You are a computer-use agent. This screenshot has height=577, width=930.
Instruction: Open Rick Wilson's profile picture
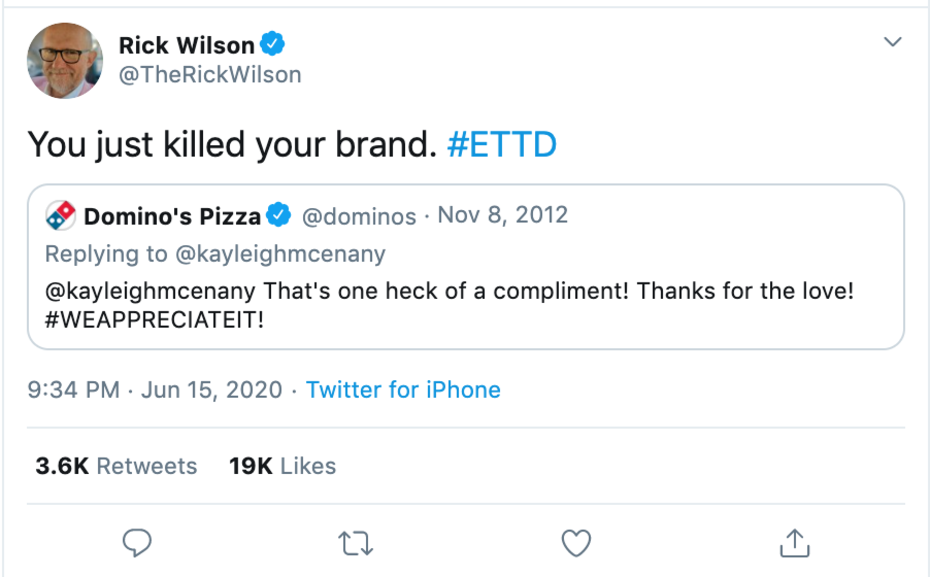point(65,60)
